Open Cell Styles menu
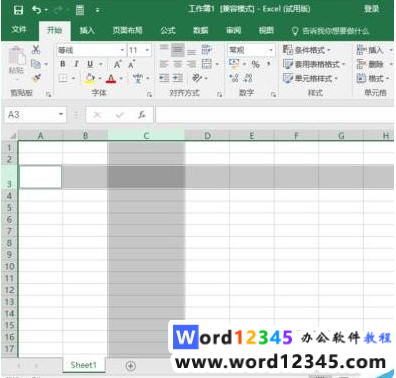Viewport: 396px width, 378px height. click(x=310, y=78)
